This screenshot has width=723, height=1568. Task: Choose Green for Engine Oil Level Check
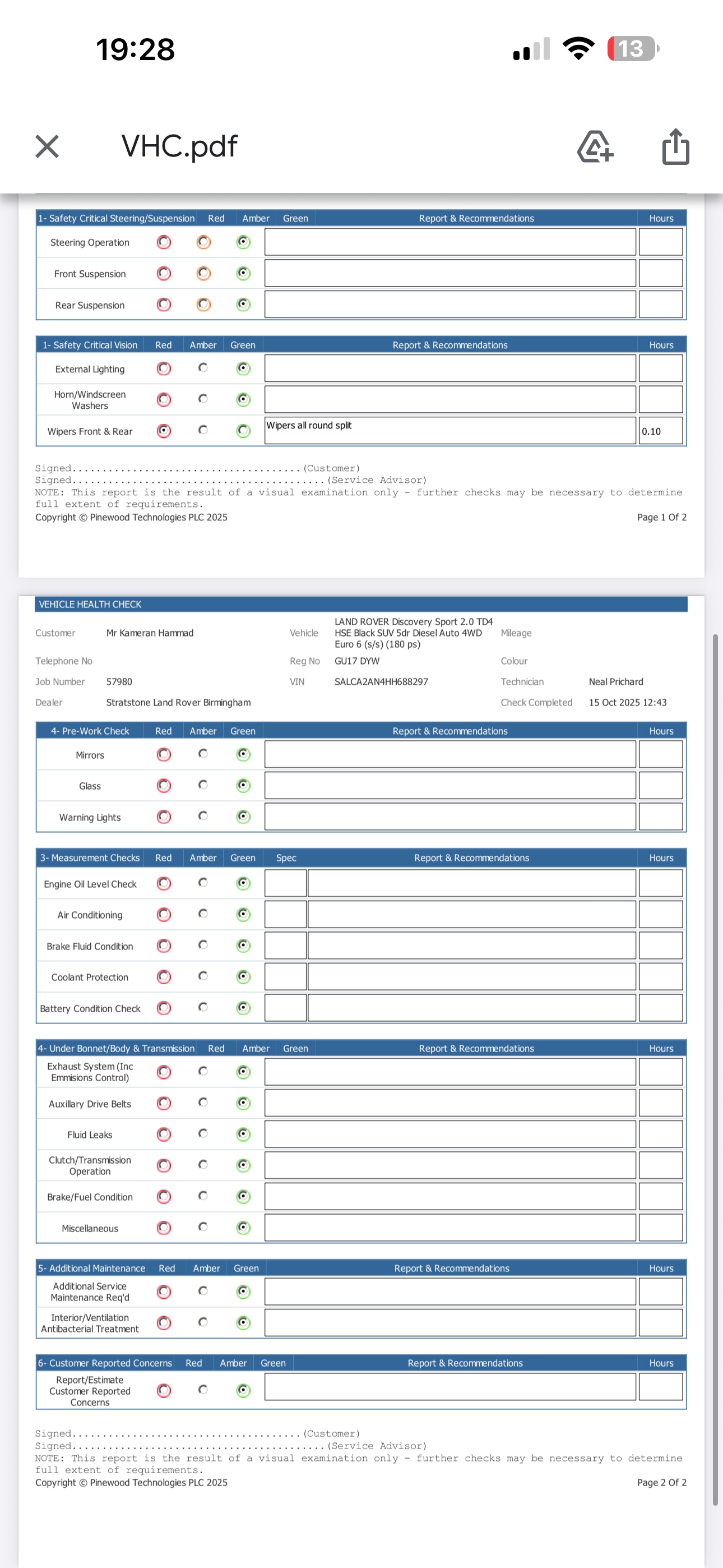click(x=243, y=883)
